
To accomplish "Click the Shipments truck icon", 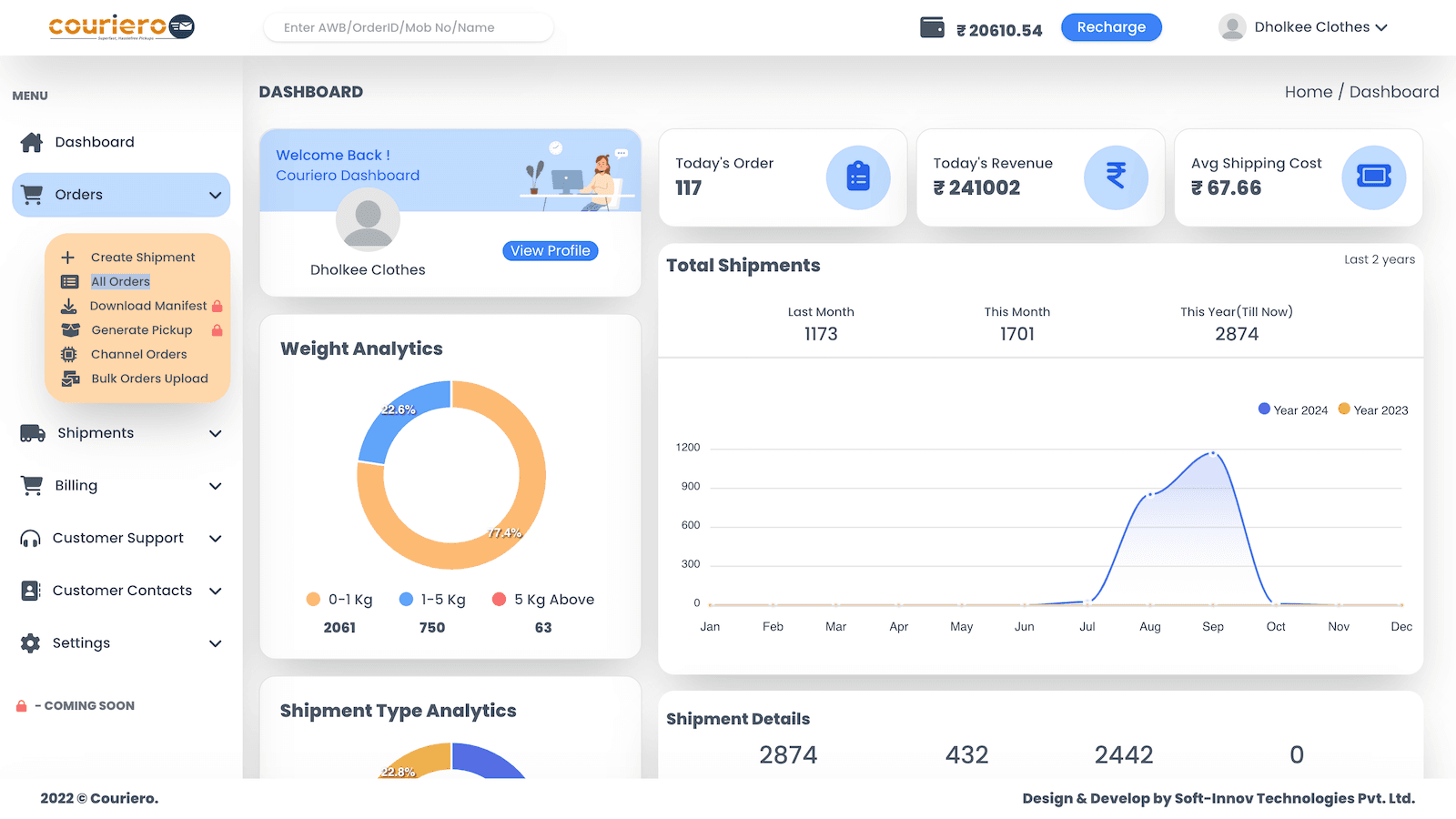I will 31,433.
